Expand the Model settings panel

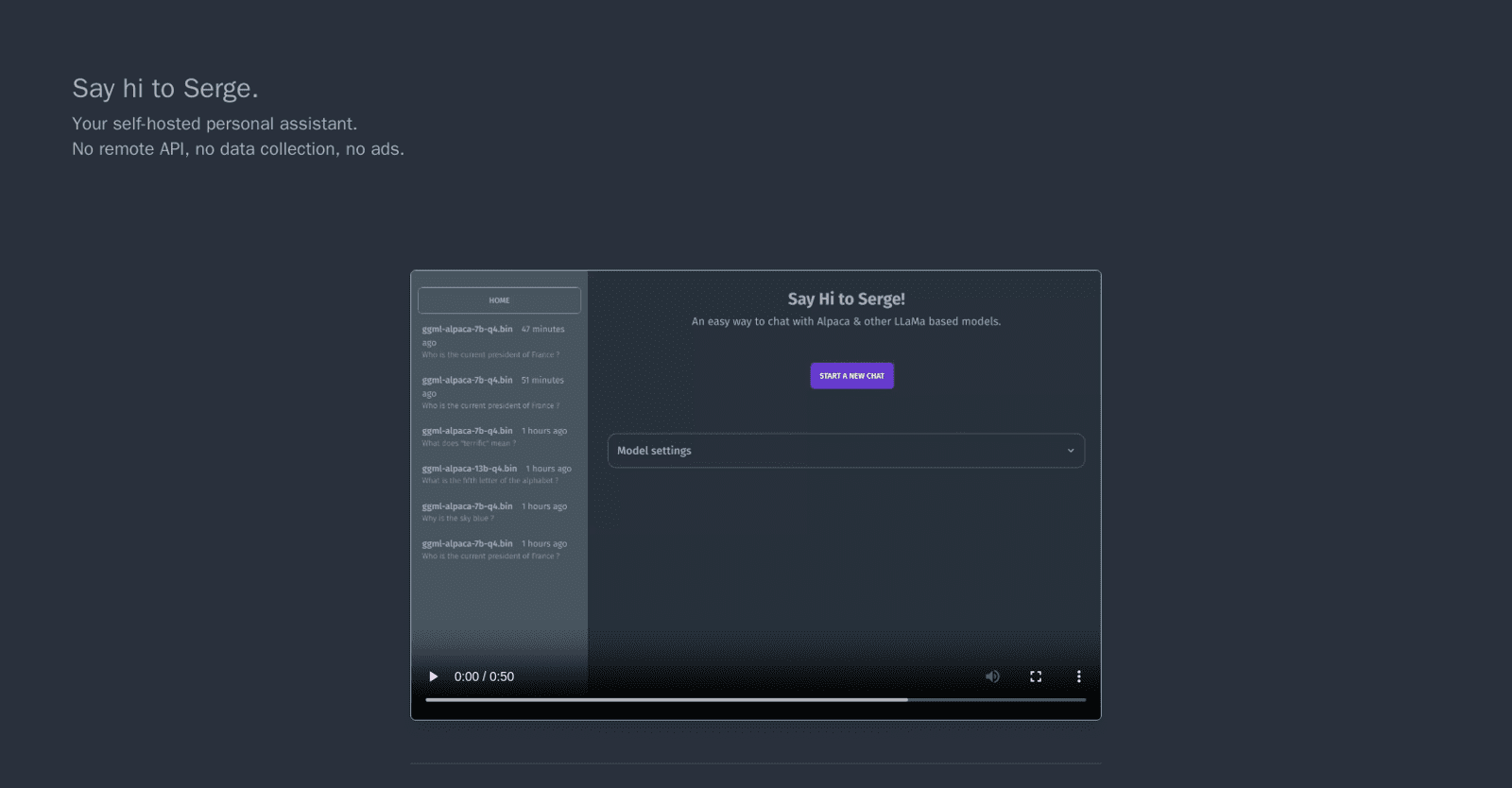click(x=845, y=451)
